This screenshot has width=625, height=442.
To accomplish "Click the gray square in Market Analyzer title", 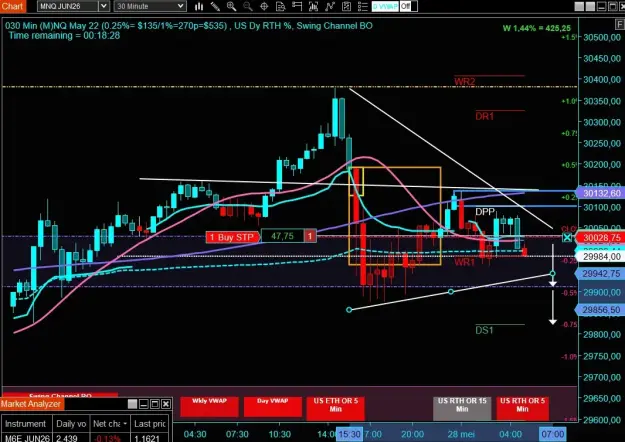I will coord(132,404).
